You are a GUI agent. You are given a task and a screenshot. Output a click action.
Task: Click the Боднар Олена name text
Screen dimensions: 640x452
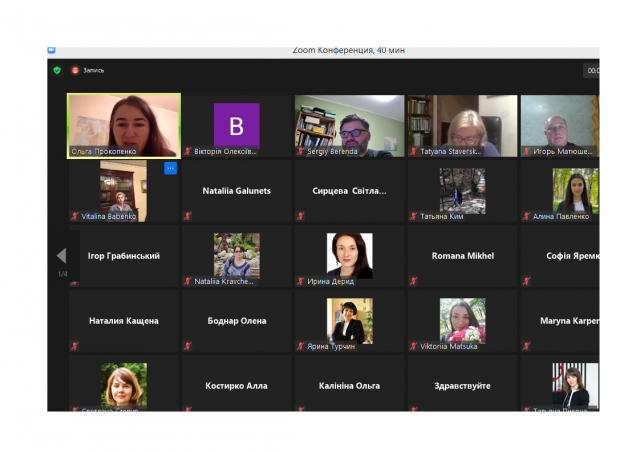[237, 321]
